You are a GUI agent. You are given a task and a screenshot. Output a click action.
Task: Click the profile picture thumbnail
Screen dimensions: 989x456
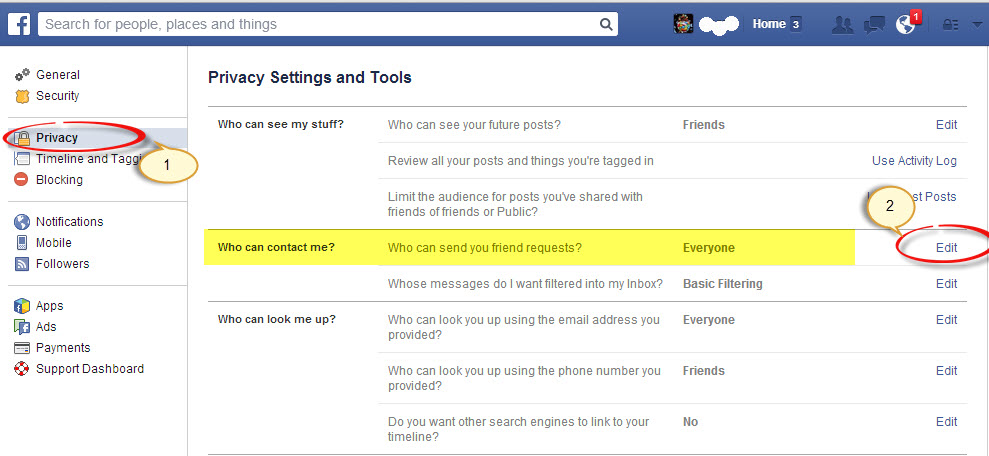pyautogui.click(x=684, y=24)
